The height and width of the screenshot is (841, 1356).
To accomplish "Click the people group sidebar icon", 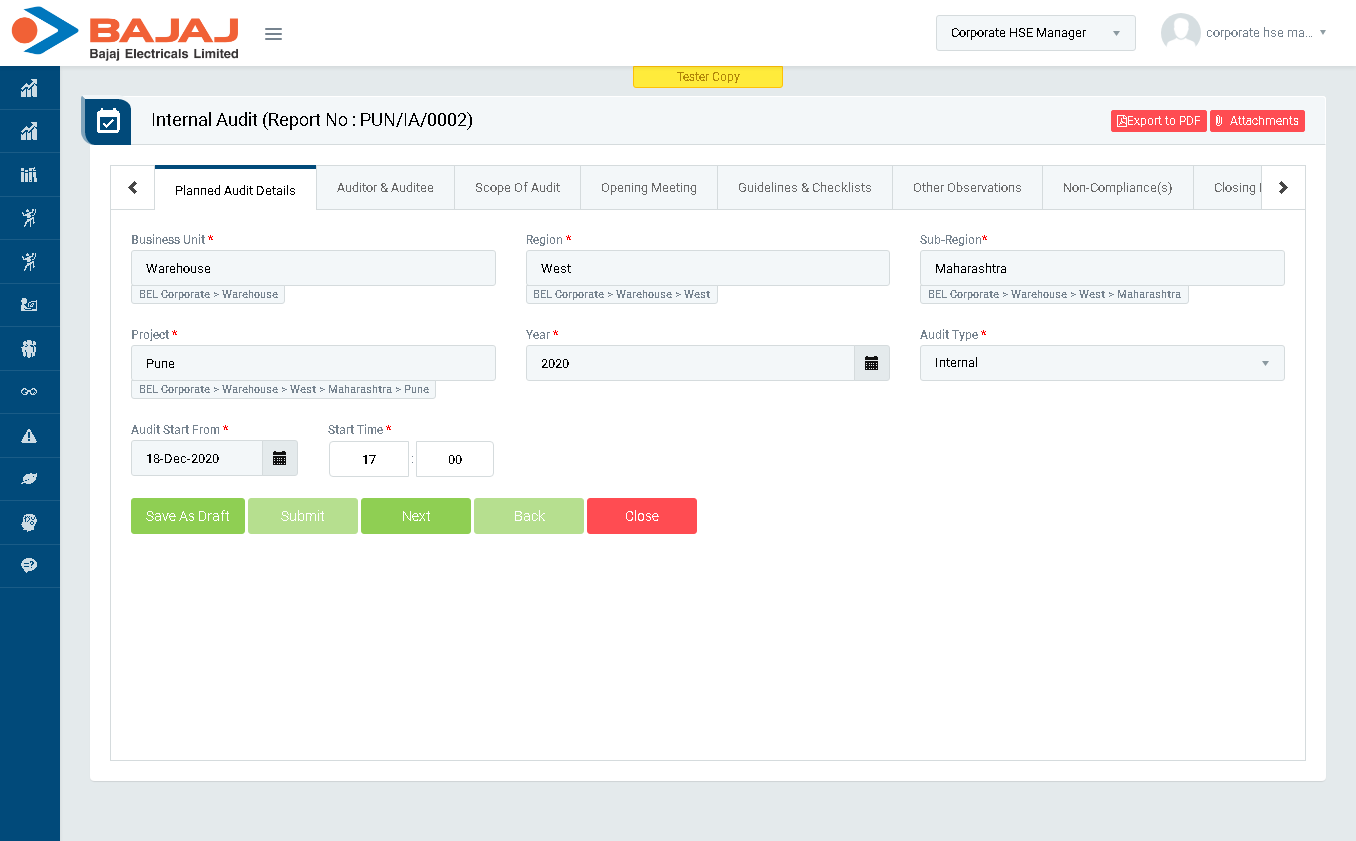I will pos(29,349).
